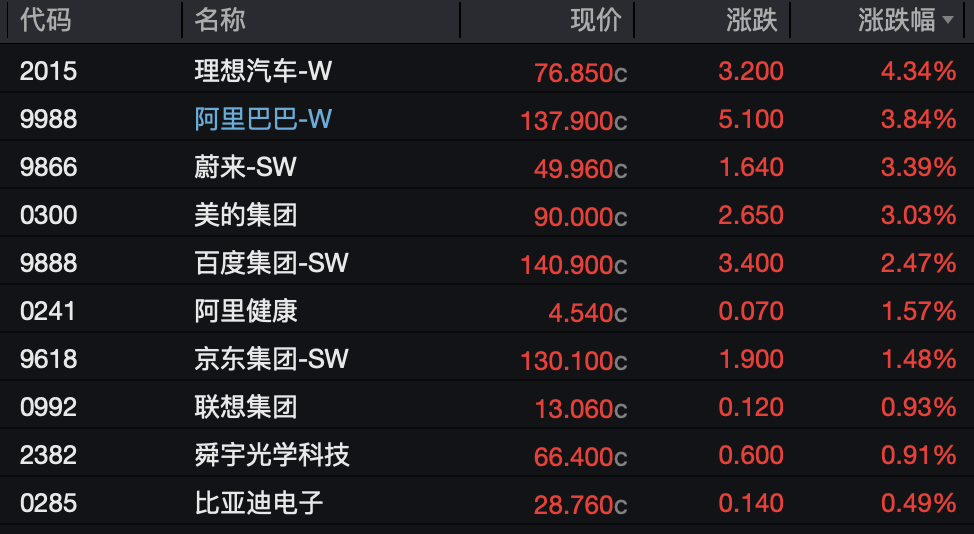Viewport: 974px width, 534px height.
Task: Select stock code 0285
Action: pyautogui.click(x=48, y=502)
